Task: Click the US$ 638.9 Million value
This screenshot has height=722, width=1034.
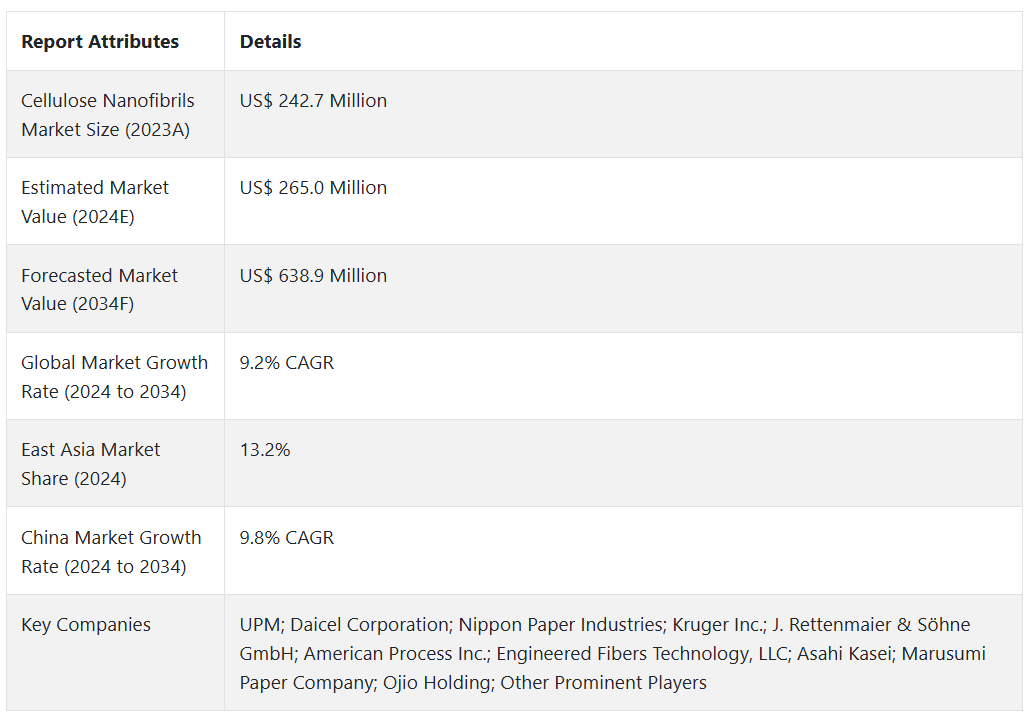Action: 313,276
